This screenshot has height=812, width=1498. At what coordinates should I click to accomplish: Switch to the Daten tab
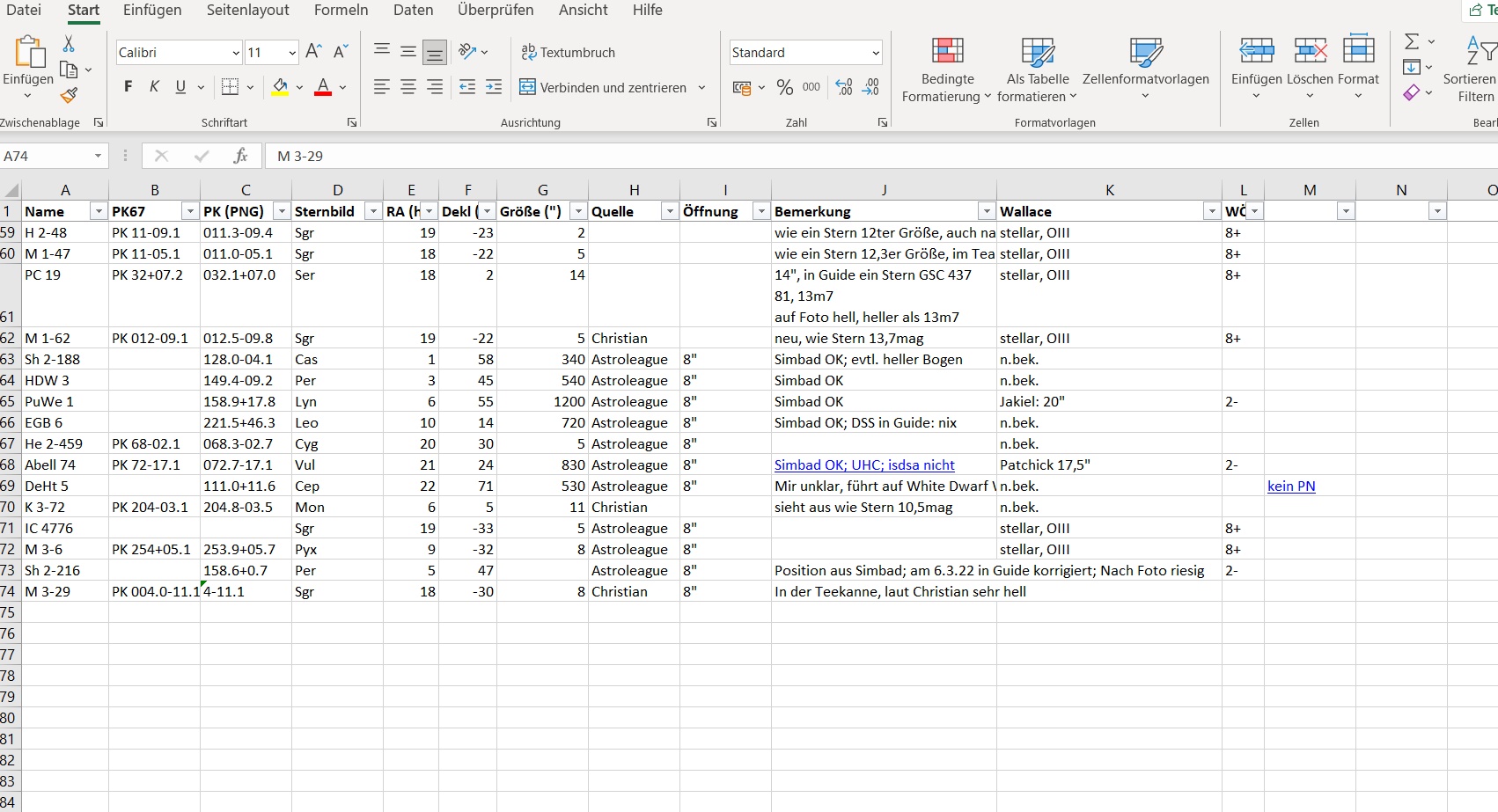[x=414, y=10]
